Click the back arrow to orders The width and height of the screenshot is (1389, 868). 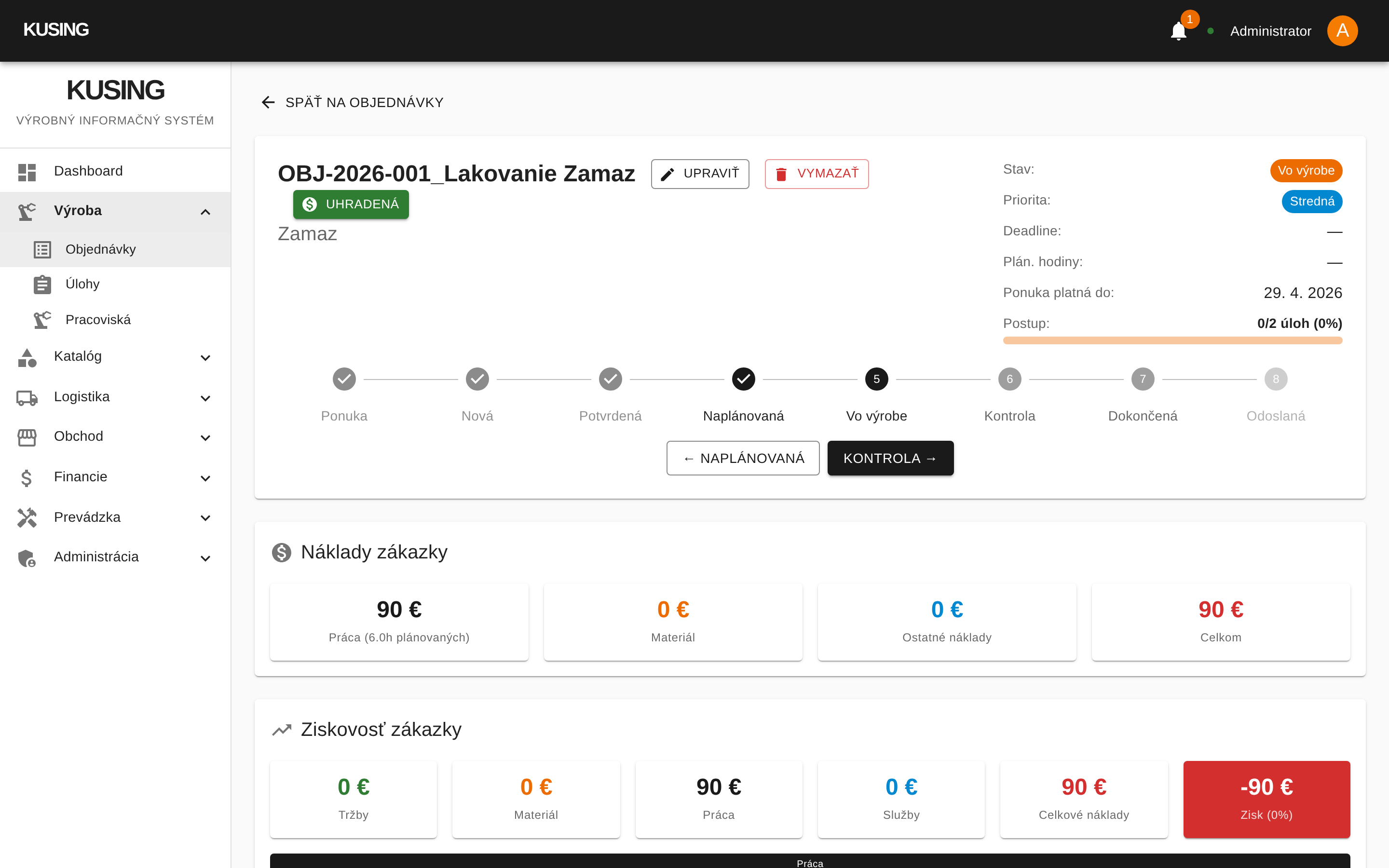268,102
